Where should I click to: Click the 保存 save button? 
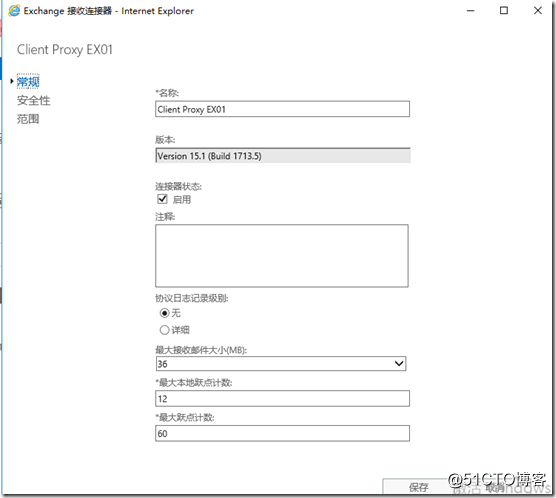418,487
